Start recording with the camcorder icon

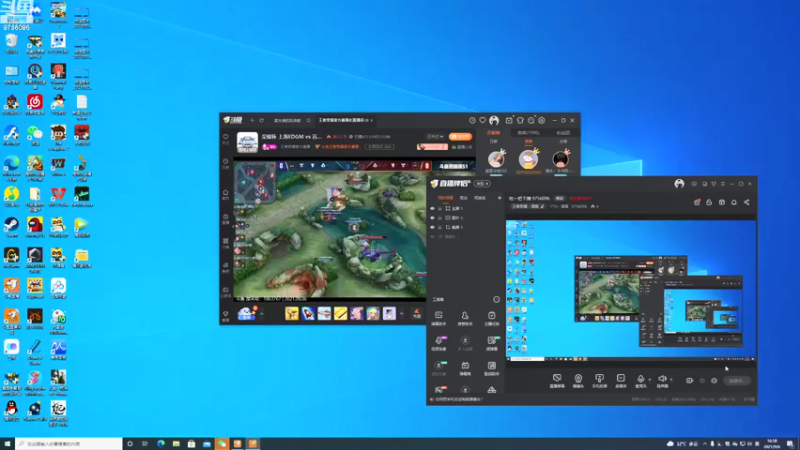tap(689, 381)
